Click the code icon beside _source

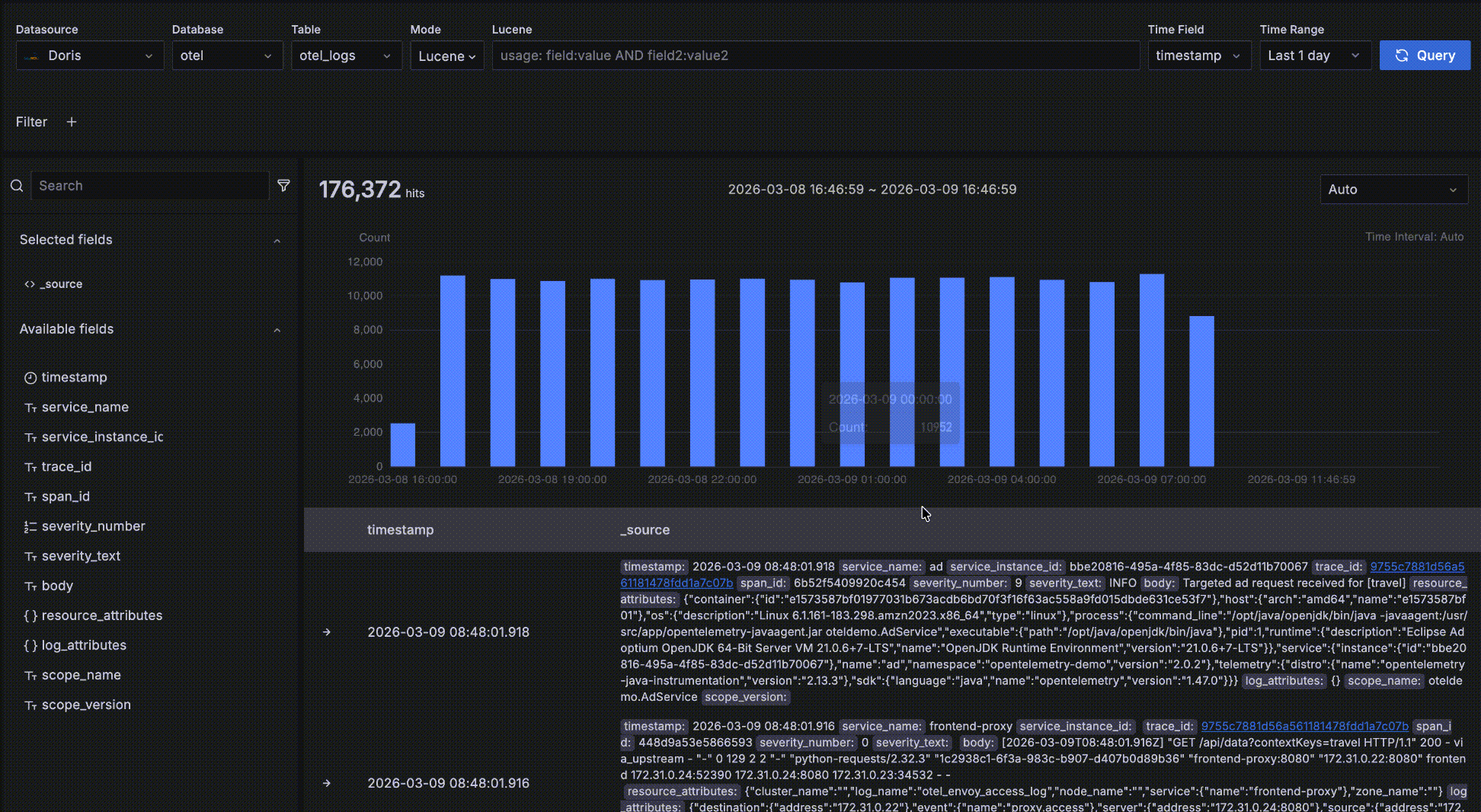coord(30,284)
